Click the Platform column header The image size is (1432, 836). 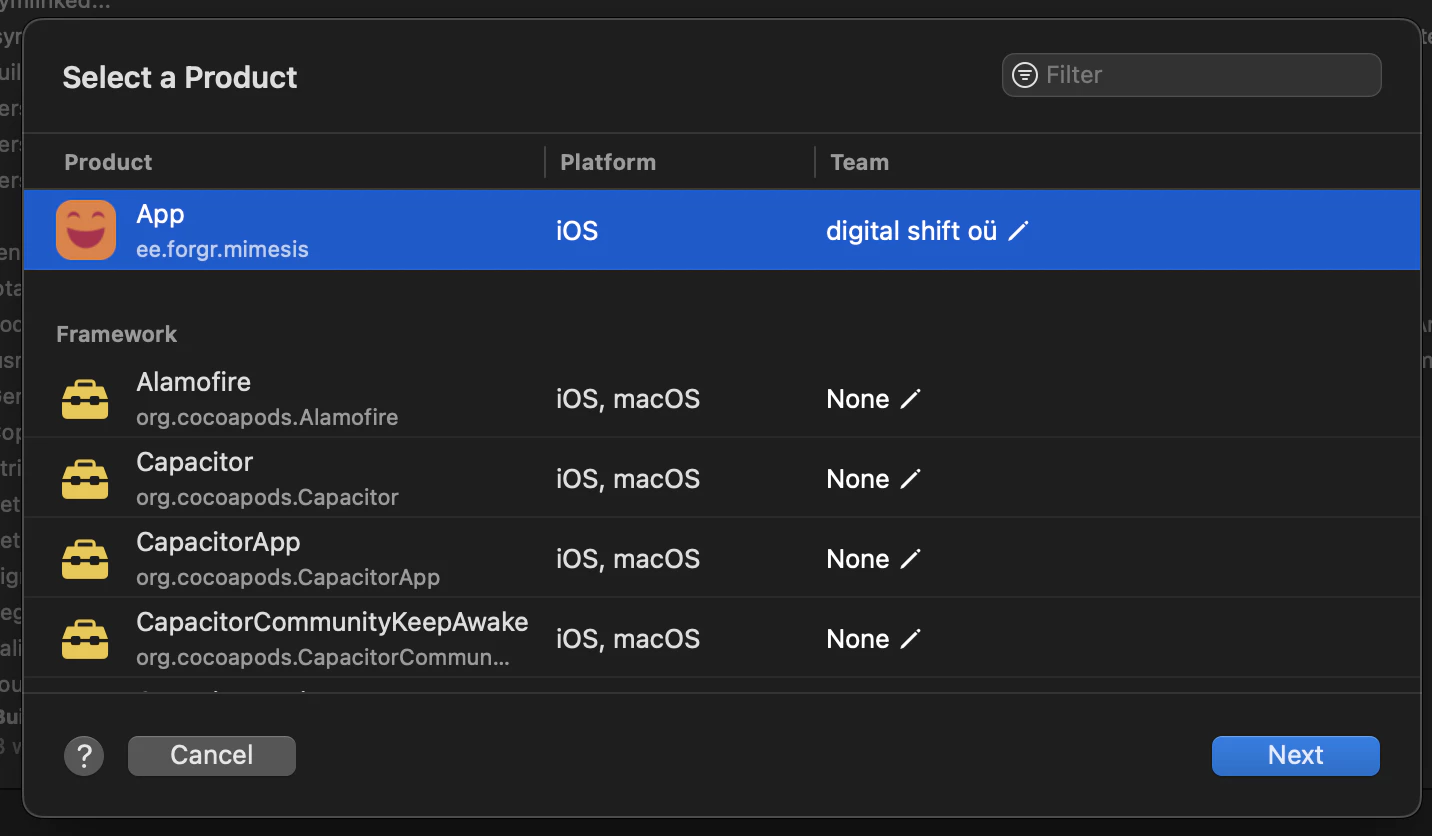coord(607,161)
